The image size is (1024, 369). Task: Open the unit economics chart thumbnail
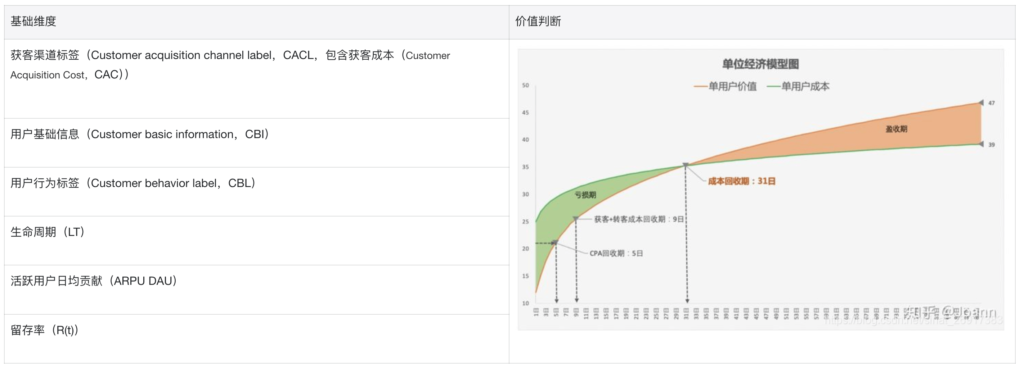pyautogui.click(x=761, y=189)
